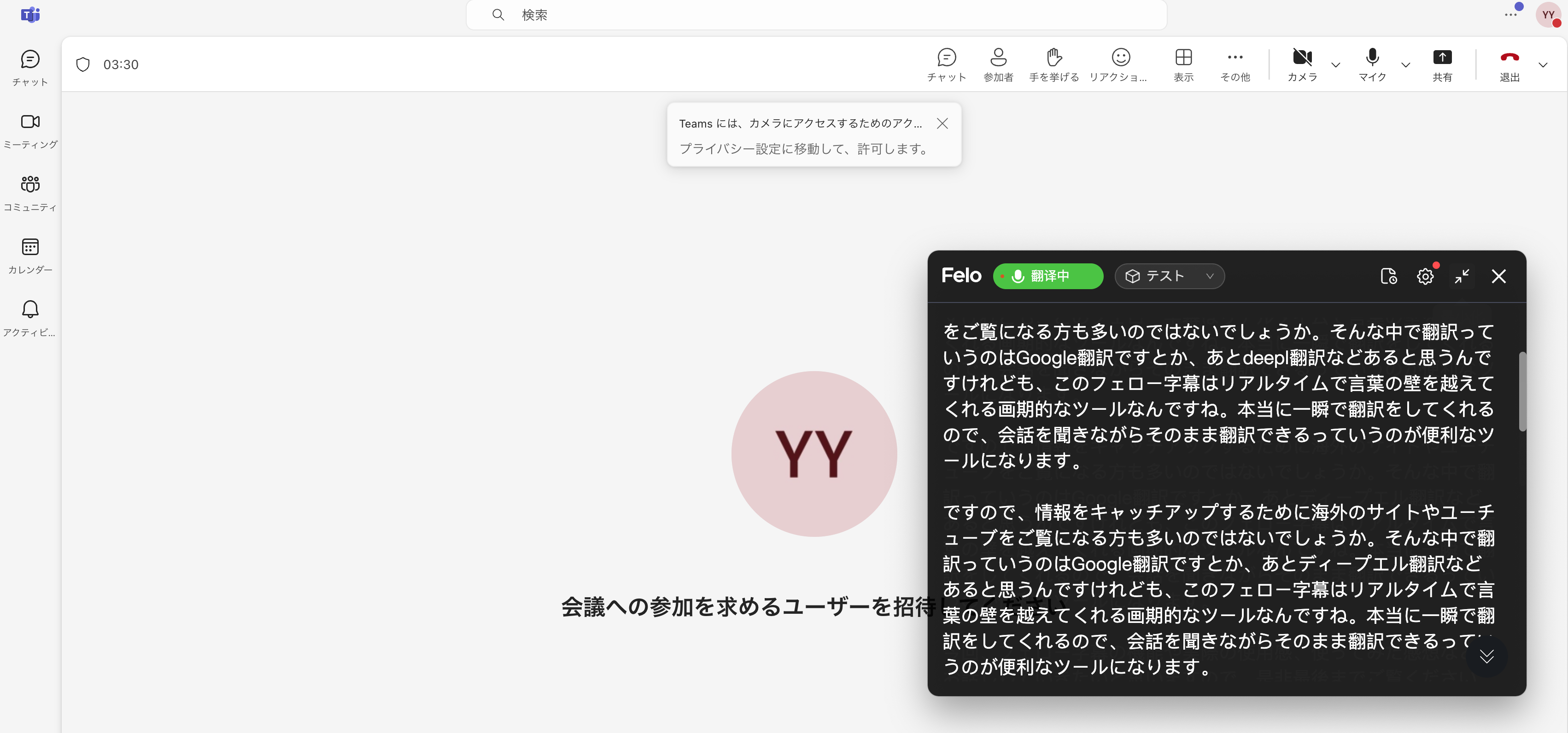Open the テスト language dropdown in Felo
1568x733 pixels.
pyautogui.click(x=1169, y=276)
